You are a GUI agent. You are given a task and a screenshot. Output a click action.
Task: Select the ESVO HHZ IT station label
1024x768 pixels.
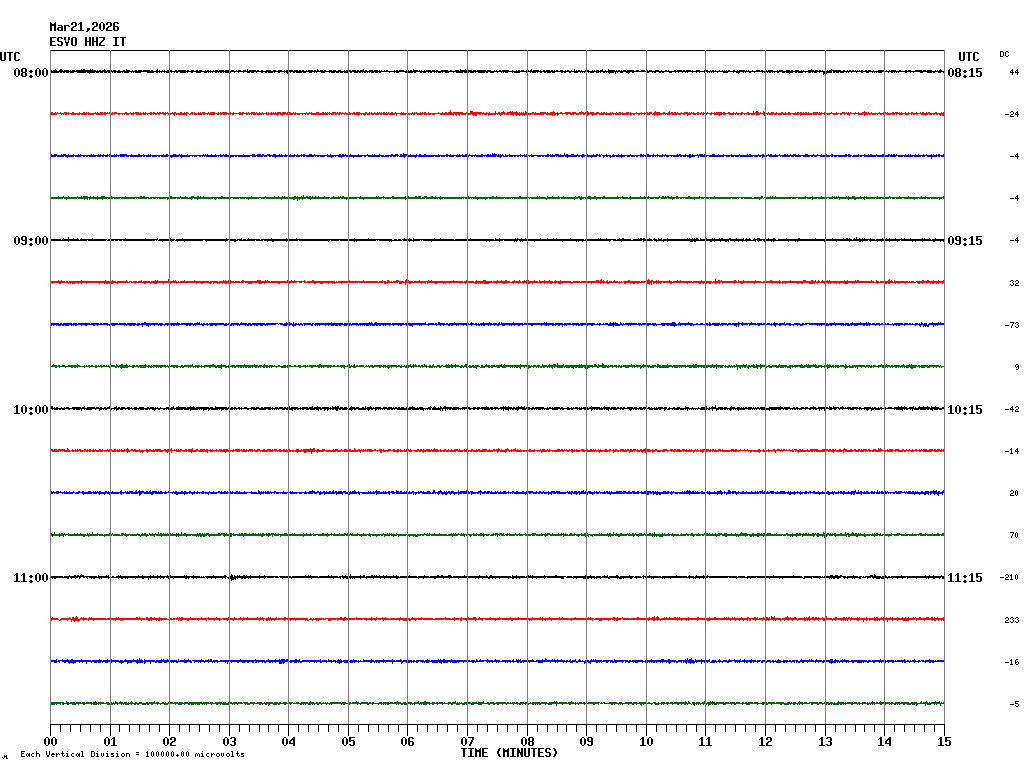[88, 42]
